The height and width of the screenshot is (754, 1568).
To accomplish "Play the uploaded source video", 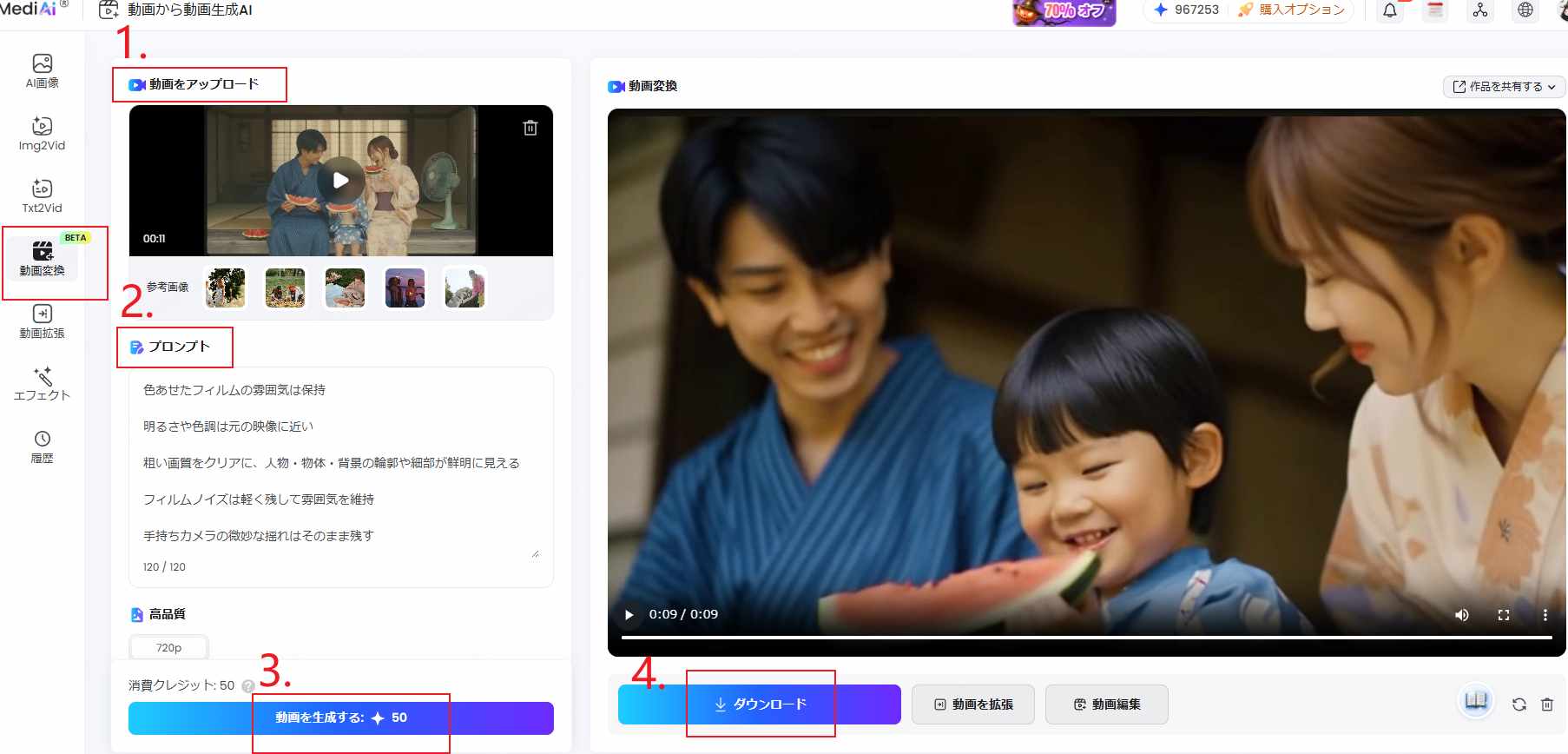I will [341, 181].
